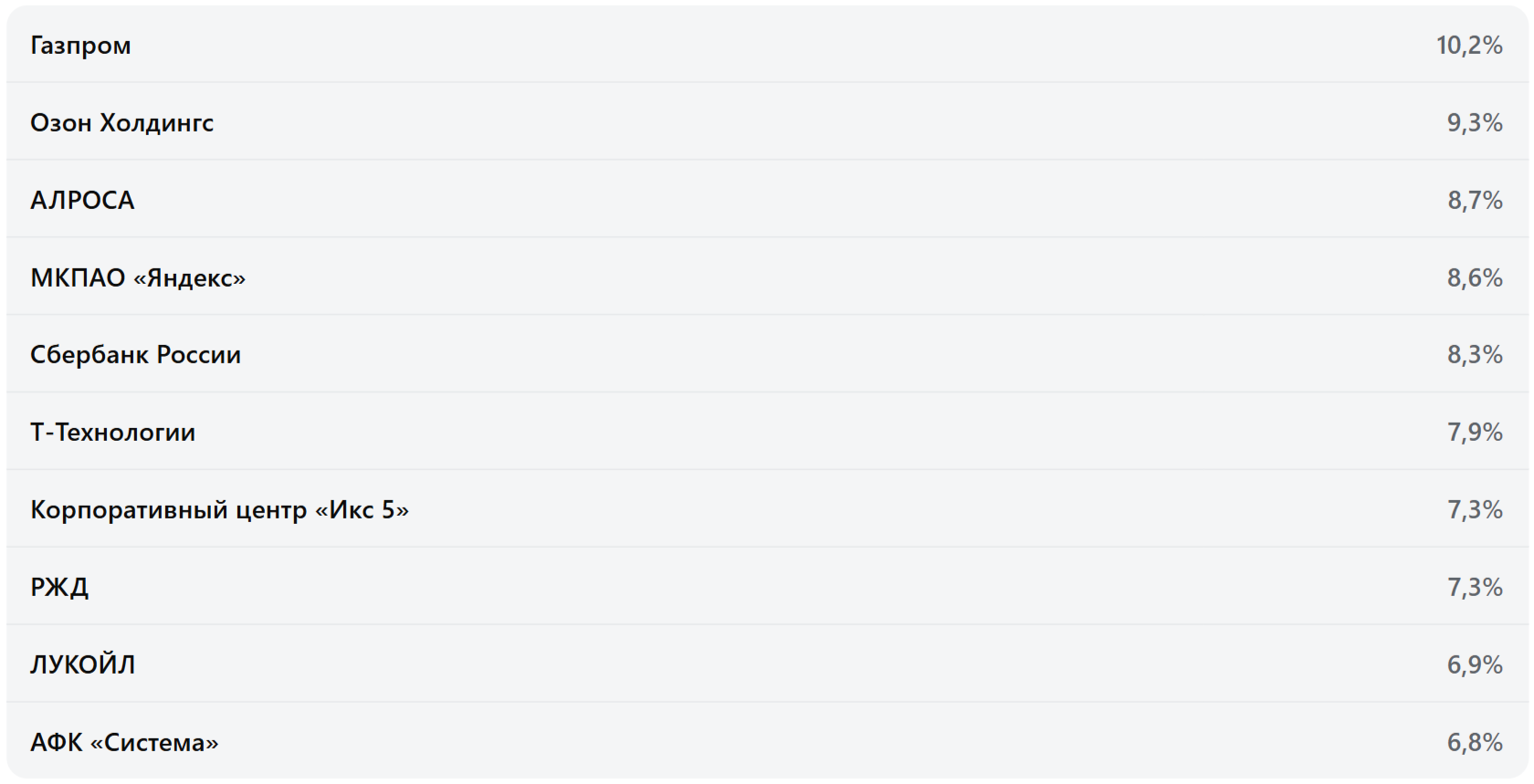Image resolution: width=1534 pixels, height=784 pixels.
Task: Click the 6,9% share for ЛУКОЙЛ
Action: 1474,665
